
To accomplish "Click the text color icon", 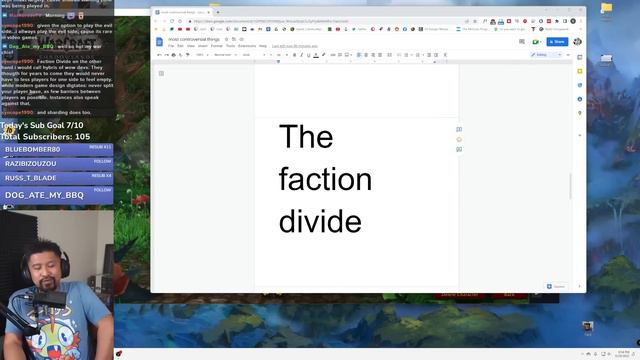I will 316,55.
